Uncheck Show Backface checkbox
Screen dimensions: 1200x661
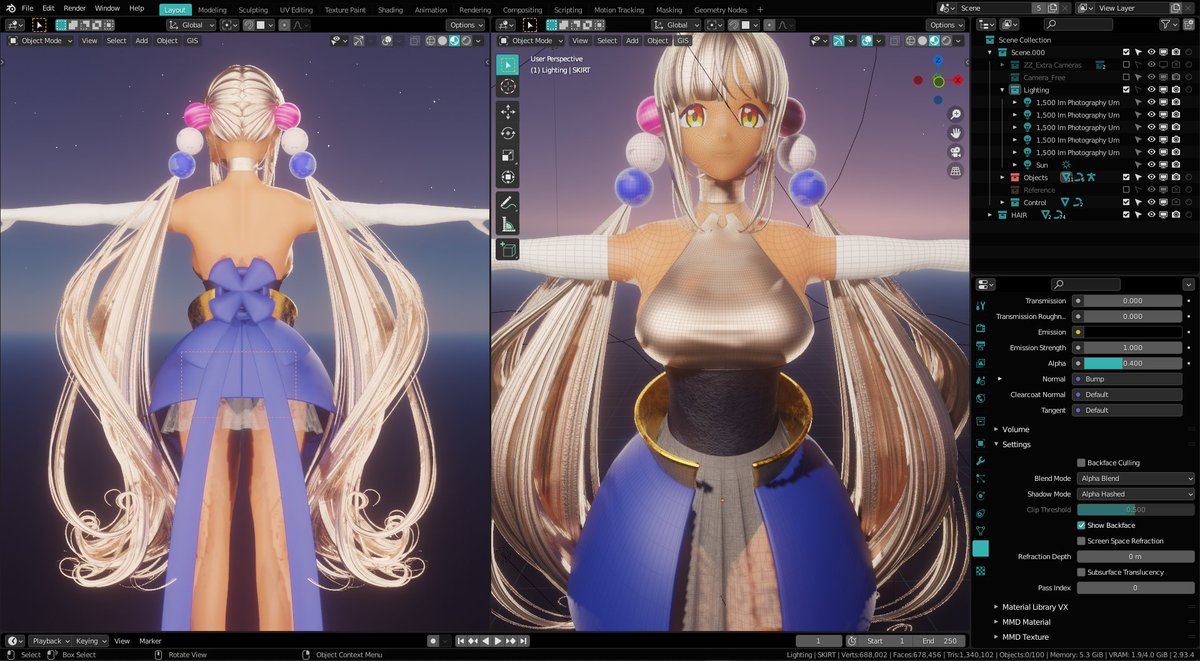pyautogui.click(x=1081, y=525)
